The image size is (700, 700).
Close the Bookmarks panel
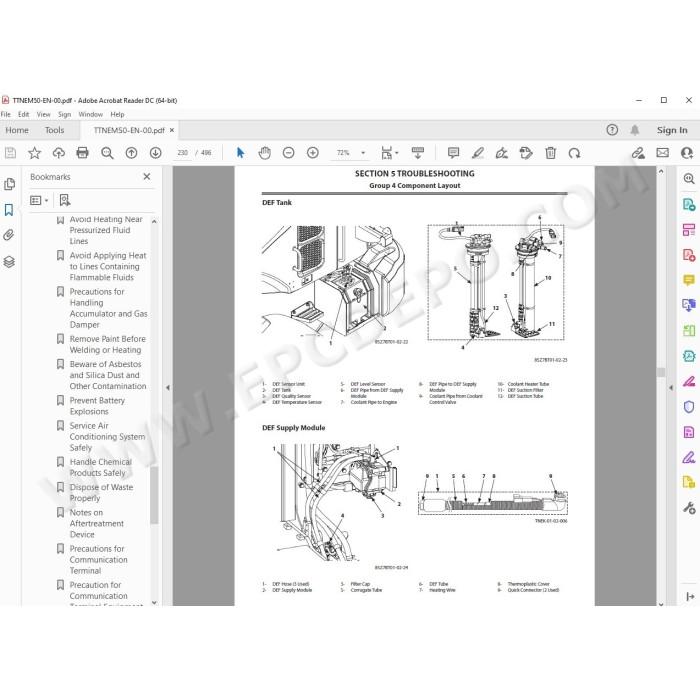[x=146, y=177]
